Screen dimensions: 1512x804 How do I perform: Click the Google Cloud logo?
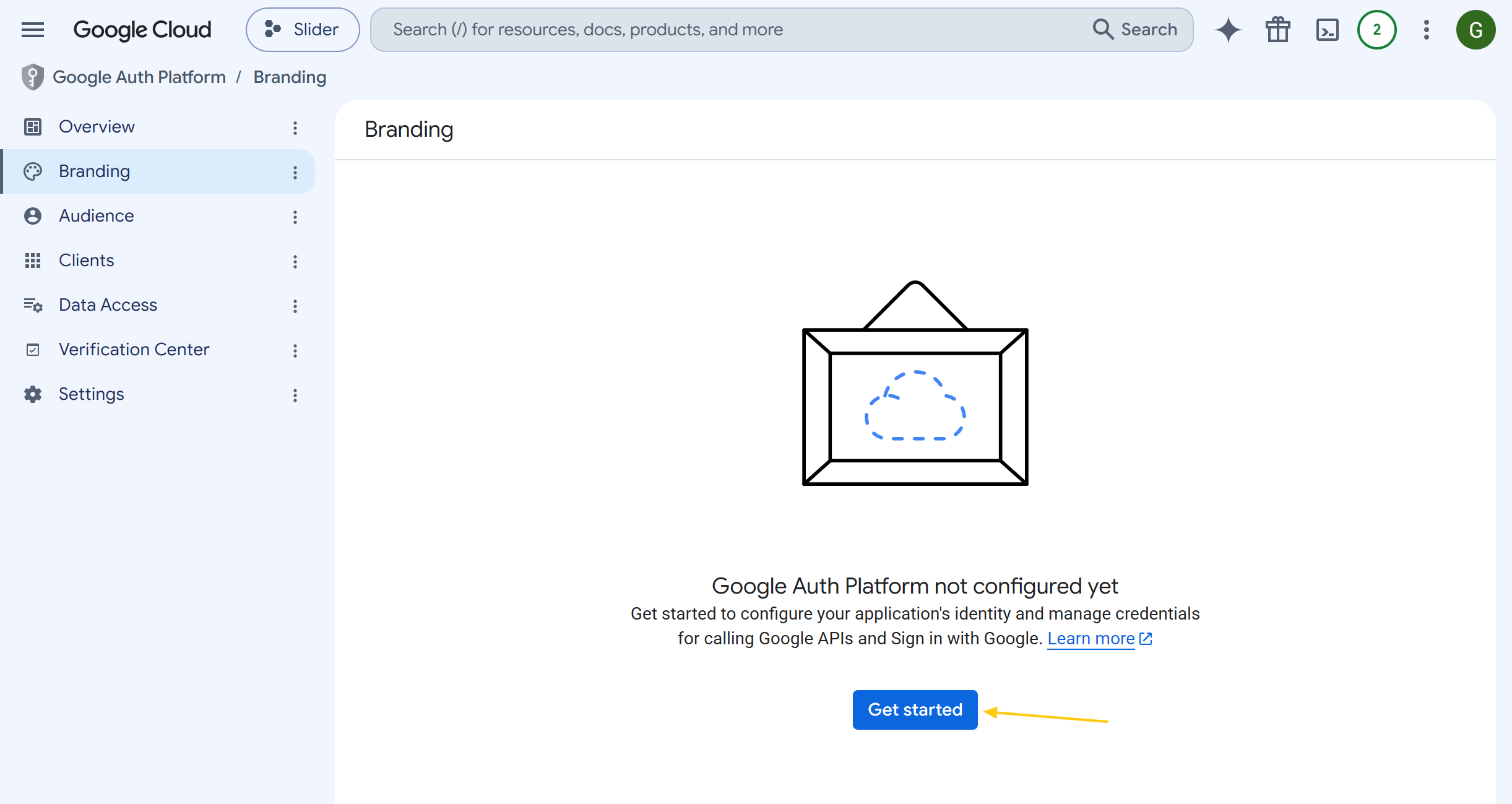pyautogui.click(x=142, y=30)
